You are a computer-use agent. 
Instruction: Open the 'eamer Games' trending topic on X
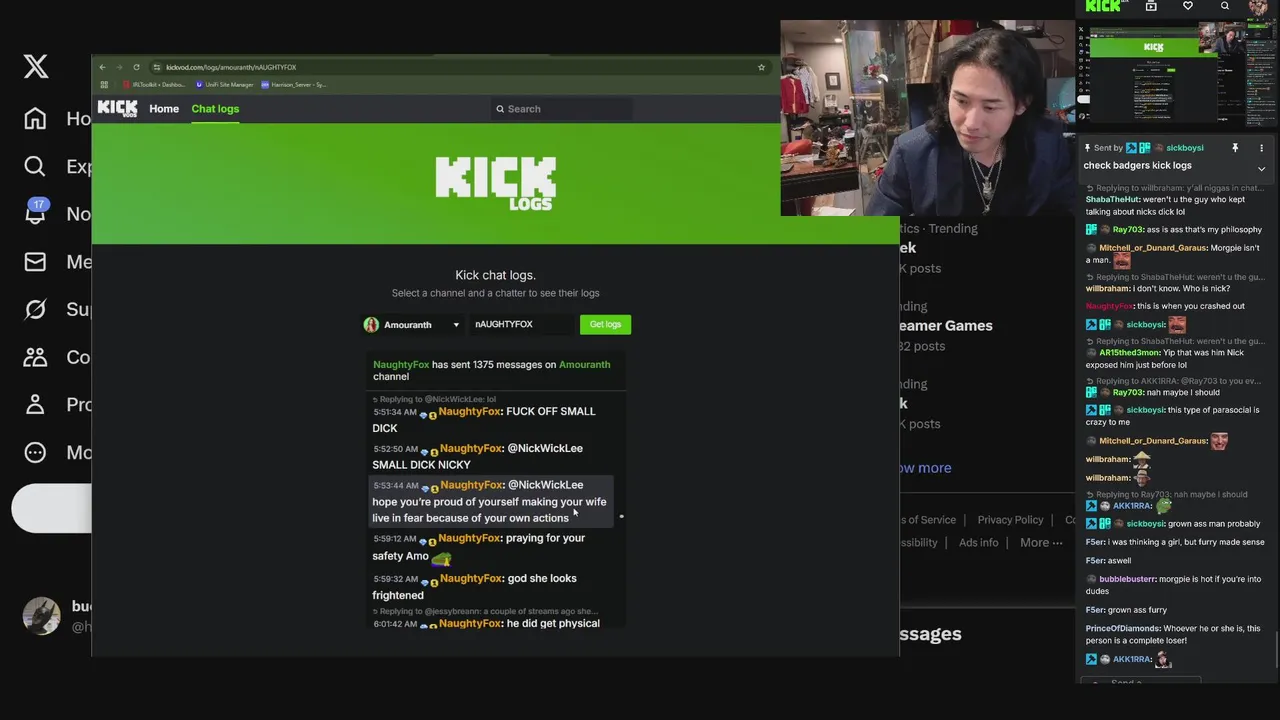[946, 326]
